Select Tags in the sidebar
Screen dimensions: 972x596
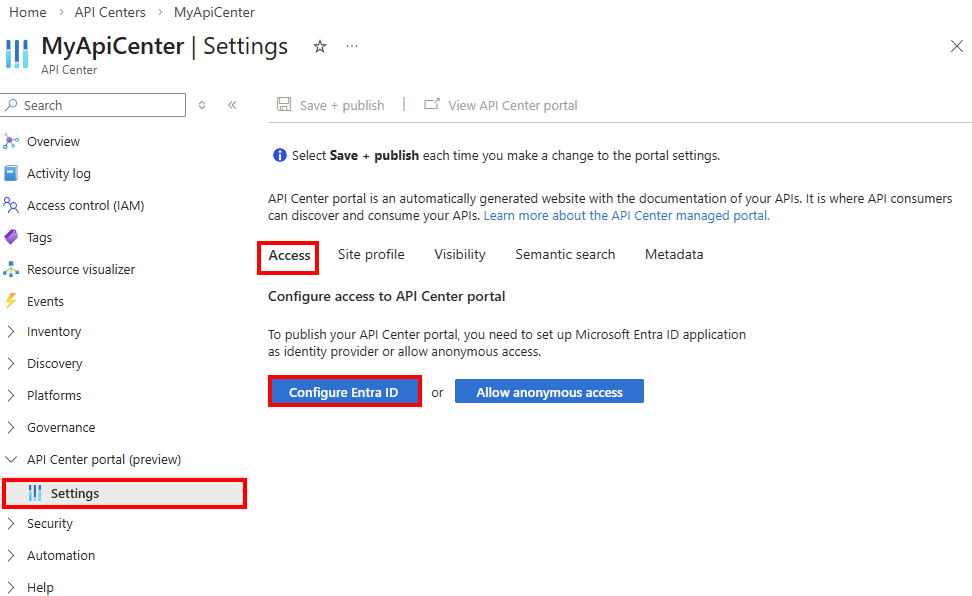tap(41, 237)
